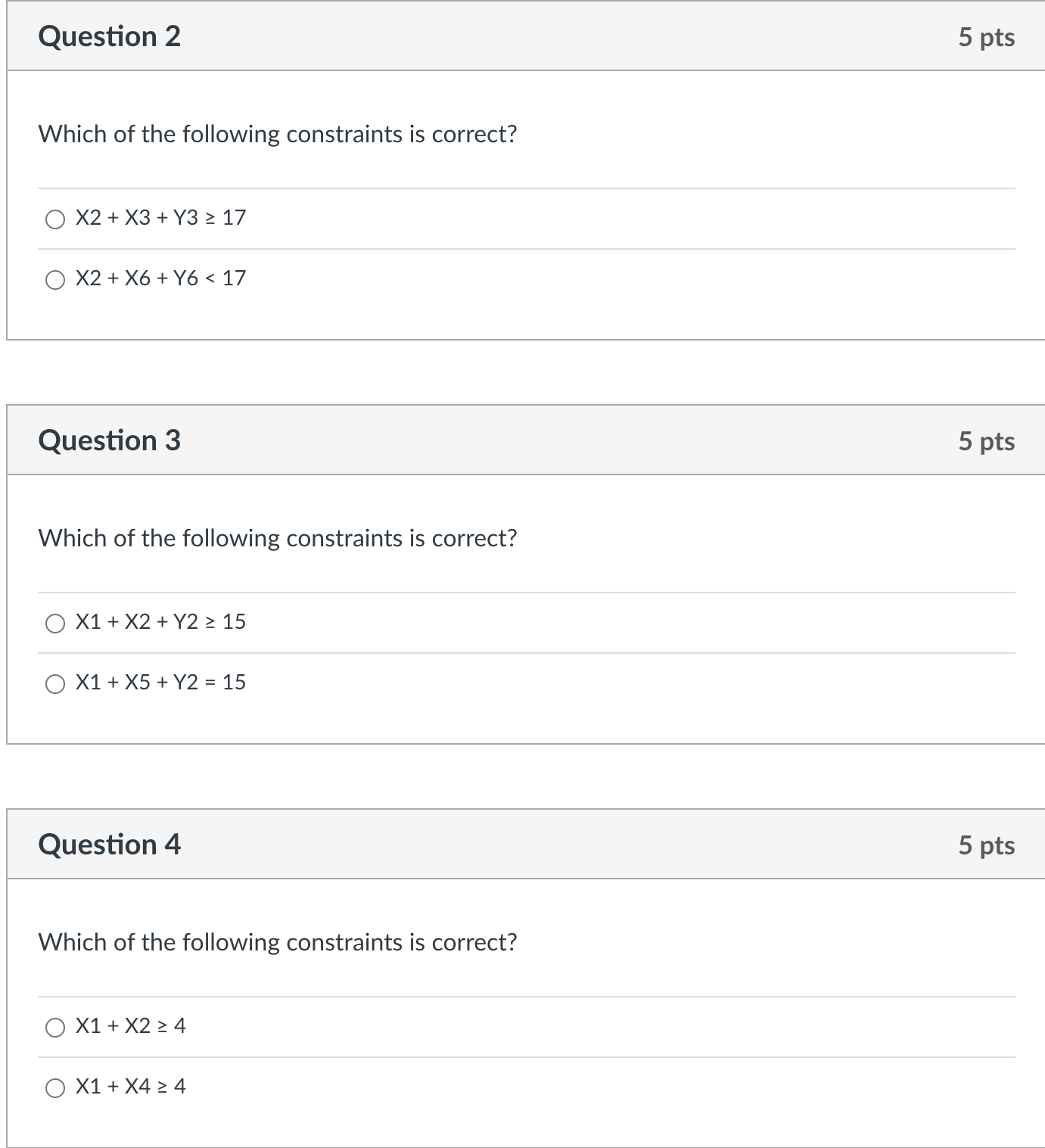Click the answer text X2 + X6 + Y6 < 17
Viewport: 1045px width, 1148px height.
(159, 279)
